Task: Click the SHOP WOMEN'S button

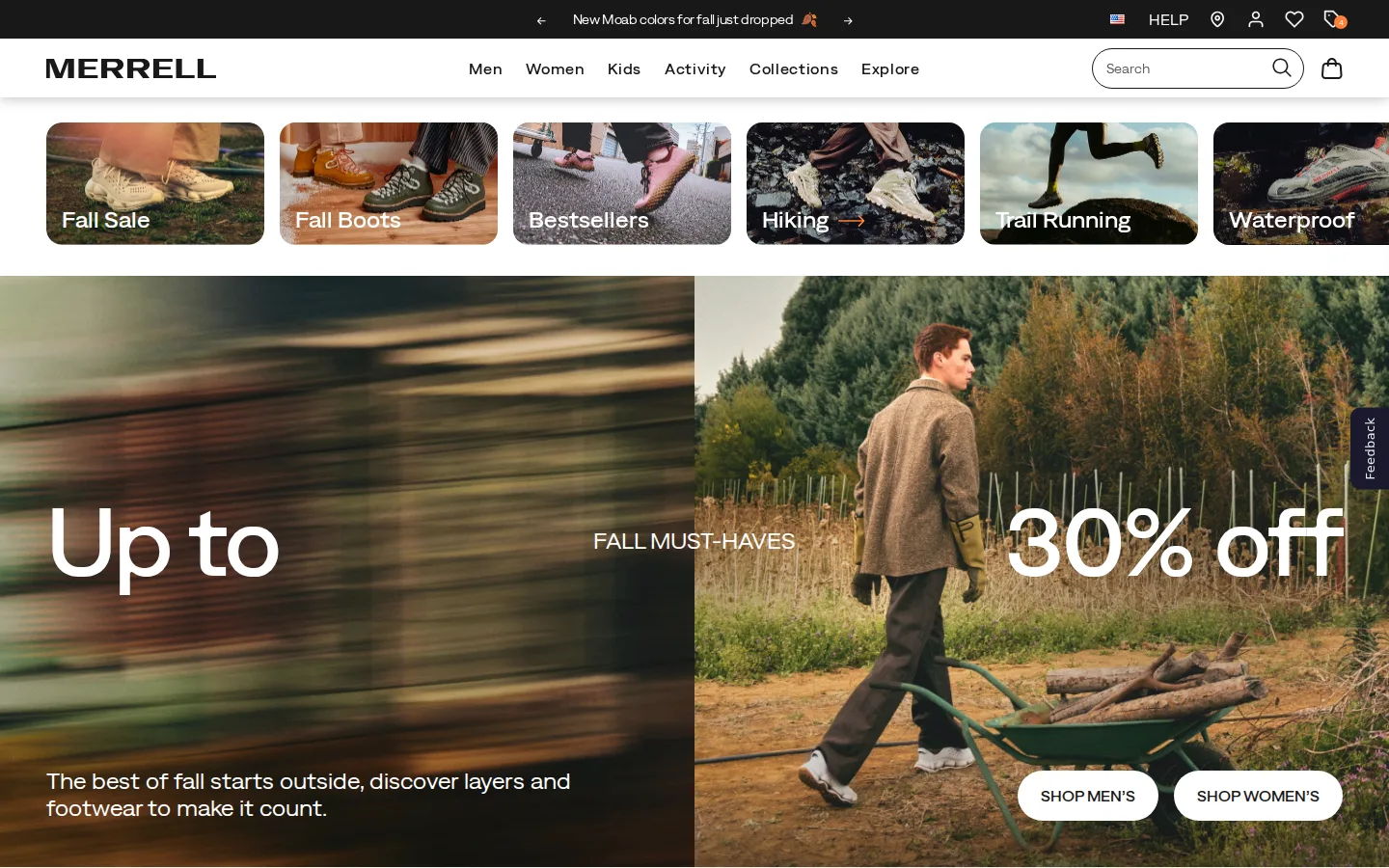Action: click(x=1258, y=796)
